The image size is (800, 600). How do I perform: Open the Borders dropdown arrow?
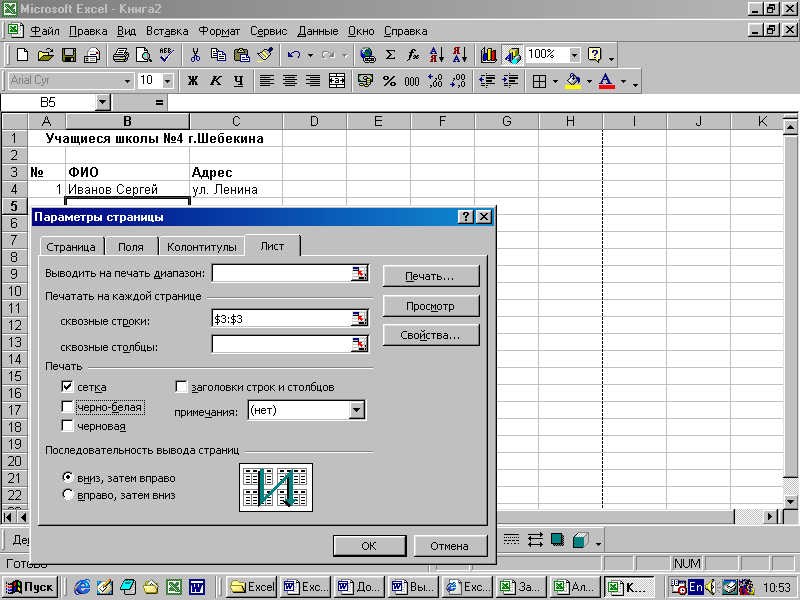555,81
